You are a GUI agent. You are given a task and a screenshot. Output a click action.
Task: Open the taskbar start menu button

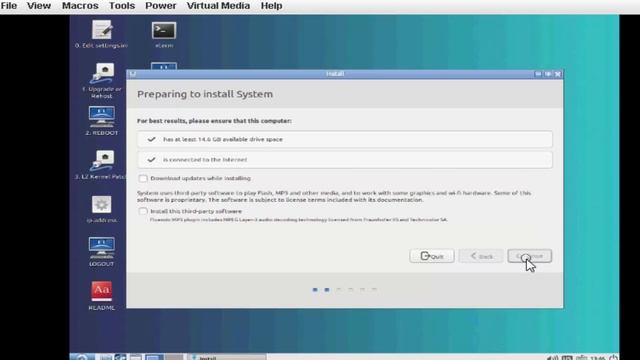[82, 358]
